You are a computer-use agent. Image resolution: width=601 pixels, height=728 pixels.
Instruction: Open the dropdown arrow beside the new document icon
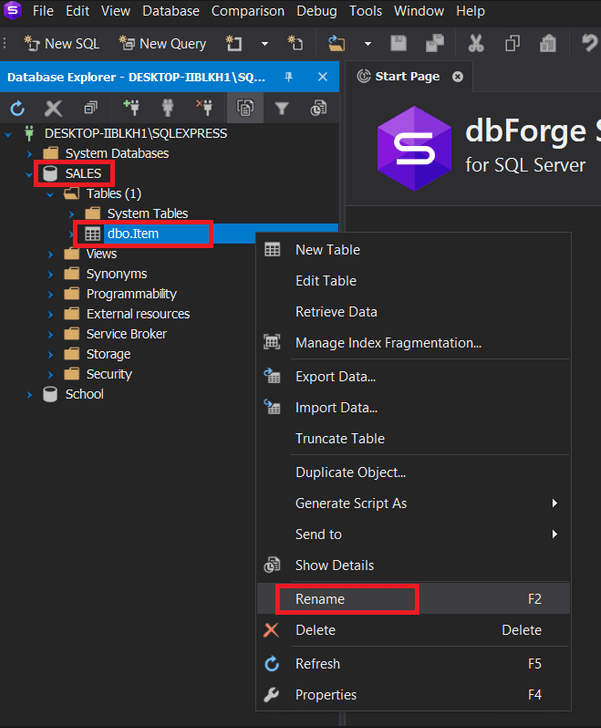(265, 44)
